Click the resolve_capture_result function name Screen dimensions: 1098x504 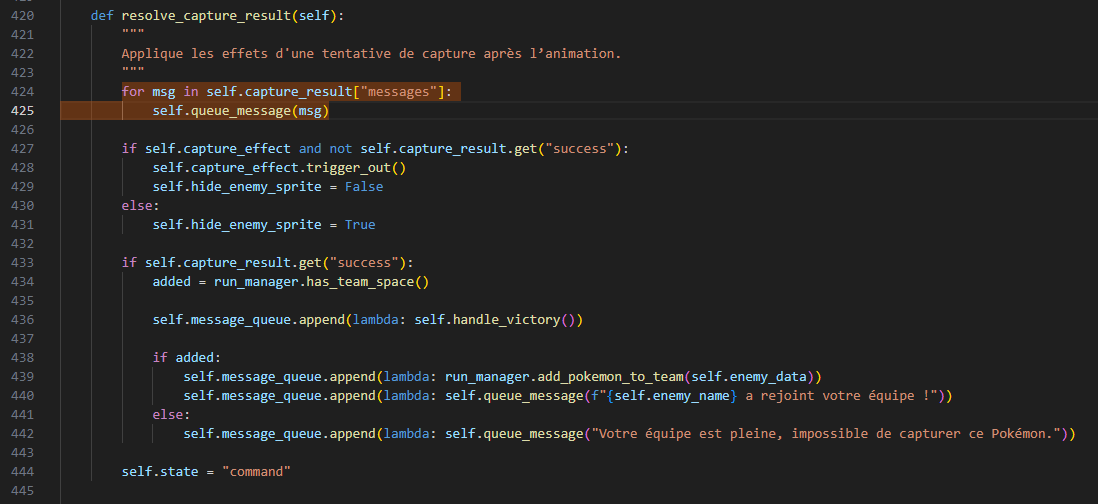(206, 15)
